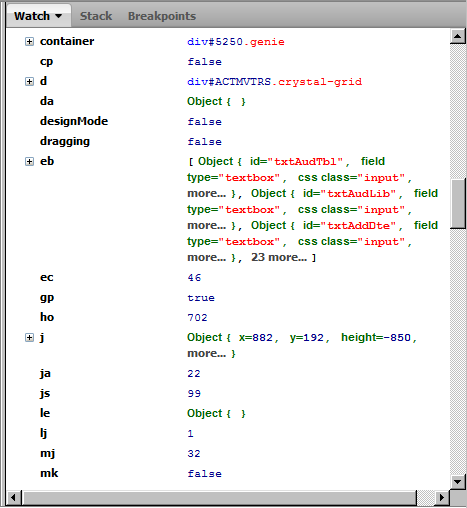Click the horizontal scrollbar thumb
The image size is (467, 508).
pyautogui.click(x=219, y=498)
